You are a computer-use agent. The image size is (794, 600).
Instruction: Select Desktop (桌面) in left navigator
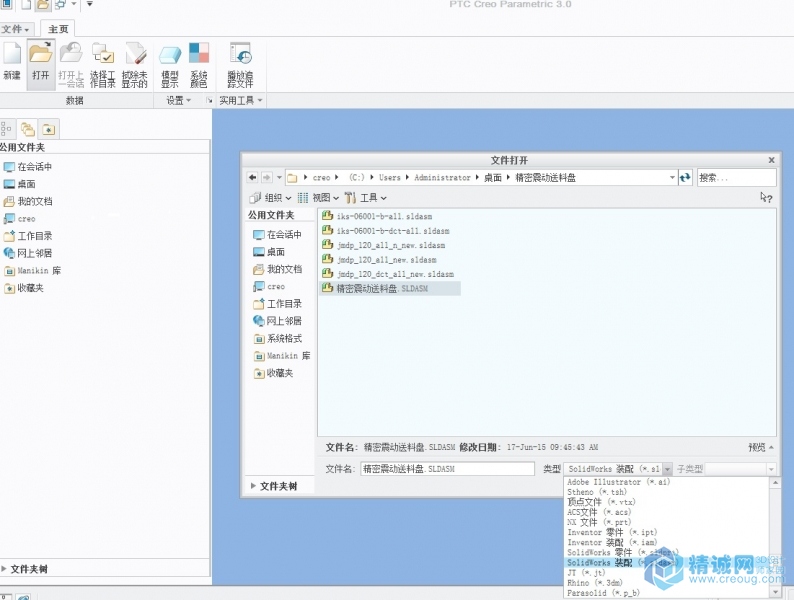click(19, 184)
